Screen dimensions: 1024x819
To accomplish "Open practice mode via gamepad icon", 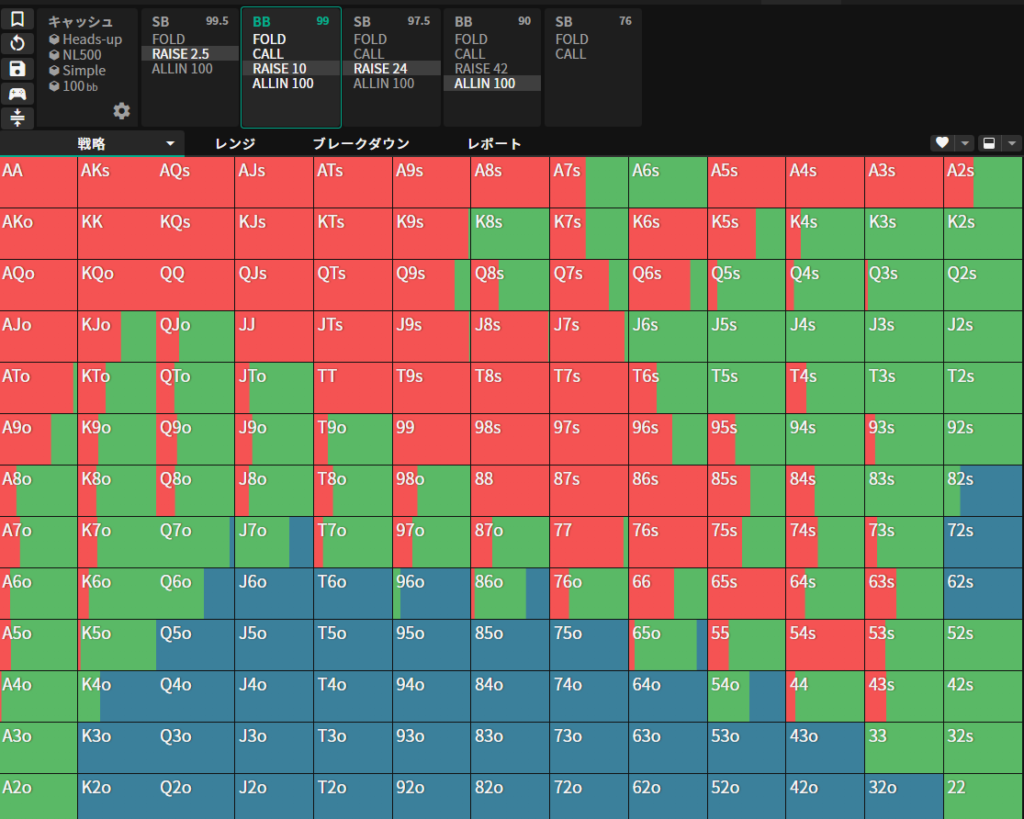I will pyautogui.click(x=17, y=94).
